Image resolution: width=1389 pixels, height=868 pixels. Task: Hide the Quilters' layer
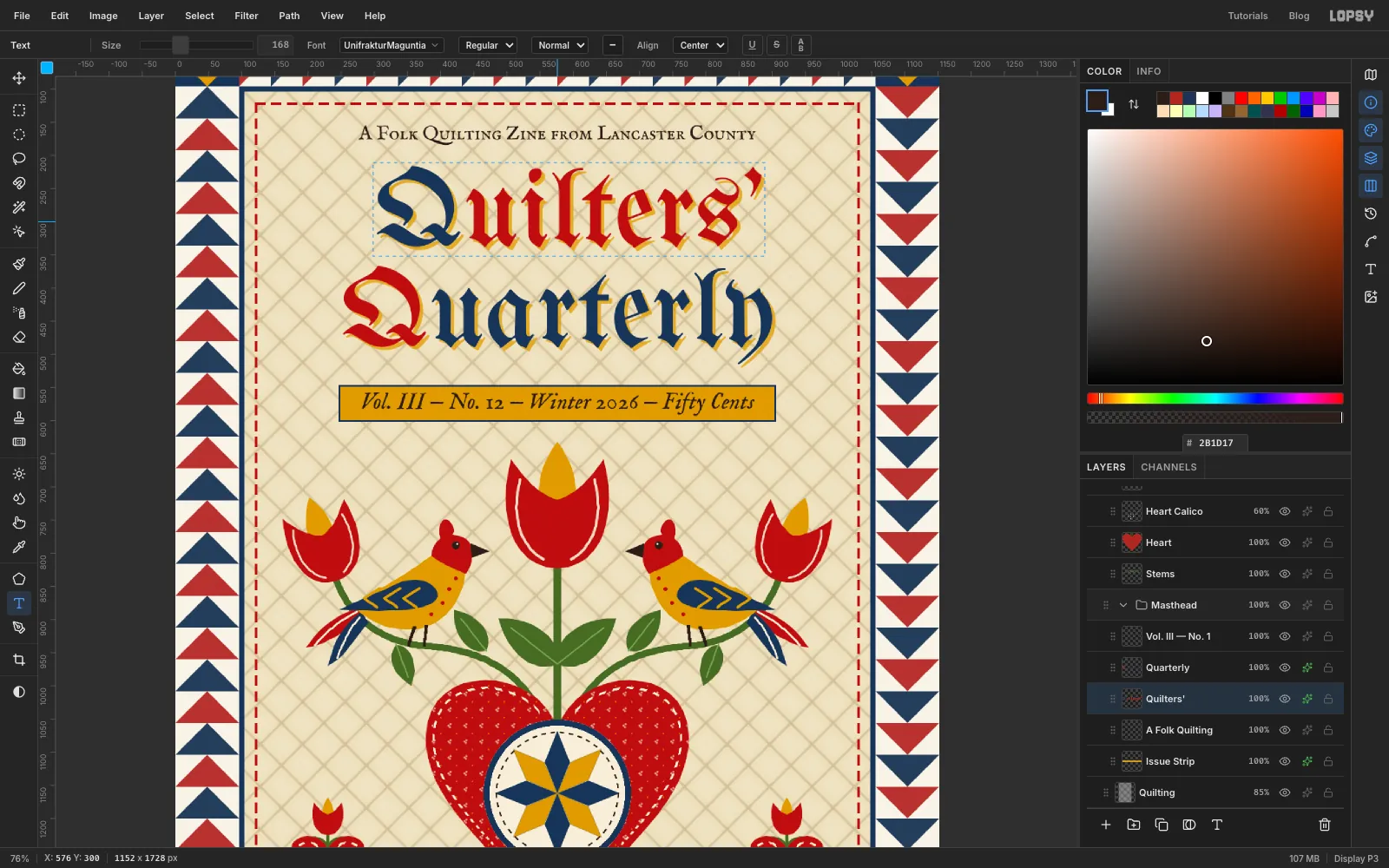[x=1285, y=699]
